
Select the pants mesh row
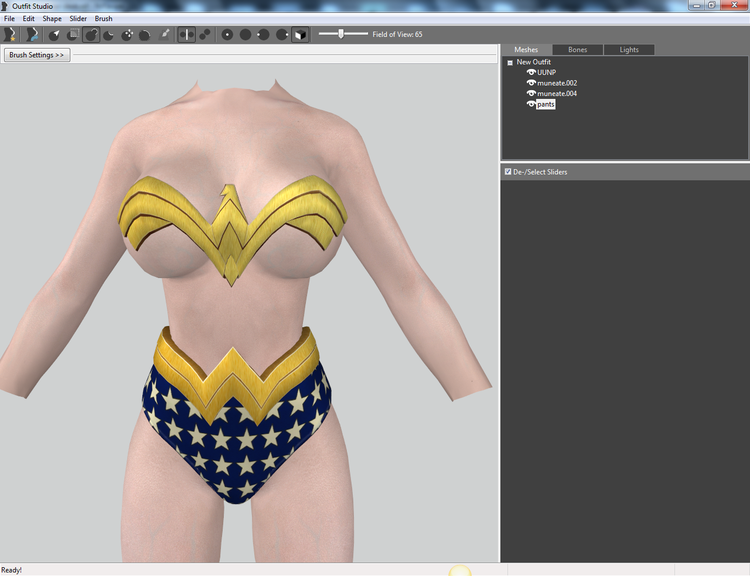pos(546,104)
